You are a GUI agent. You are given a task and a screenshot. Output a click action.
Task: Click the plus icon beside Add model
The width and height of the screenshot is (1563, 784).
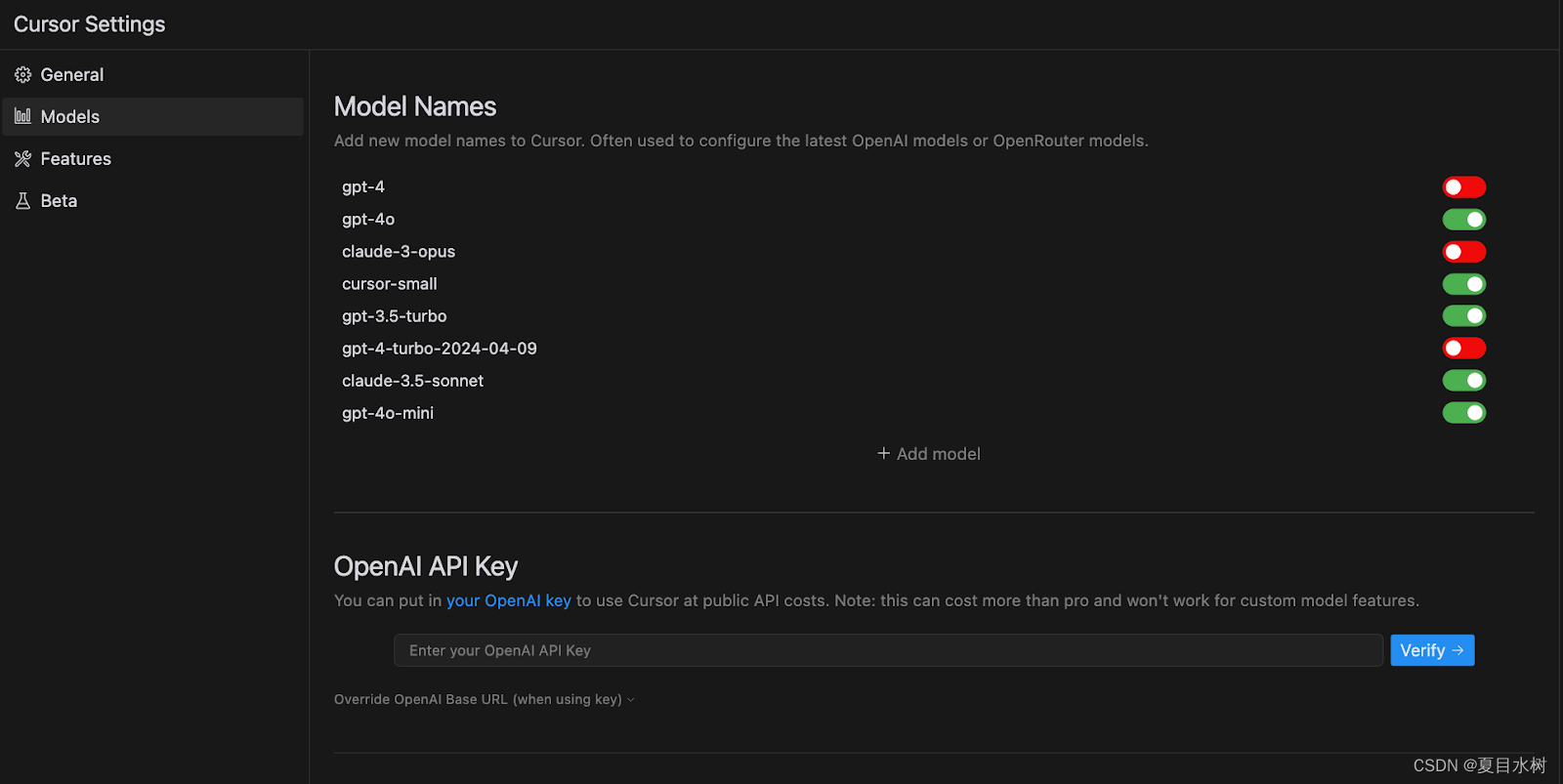(883, 453)
